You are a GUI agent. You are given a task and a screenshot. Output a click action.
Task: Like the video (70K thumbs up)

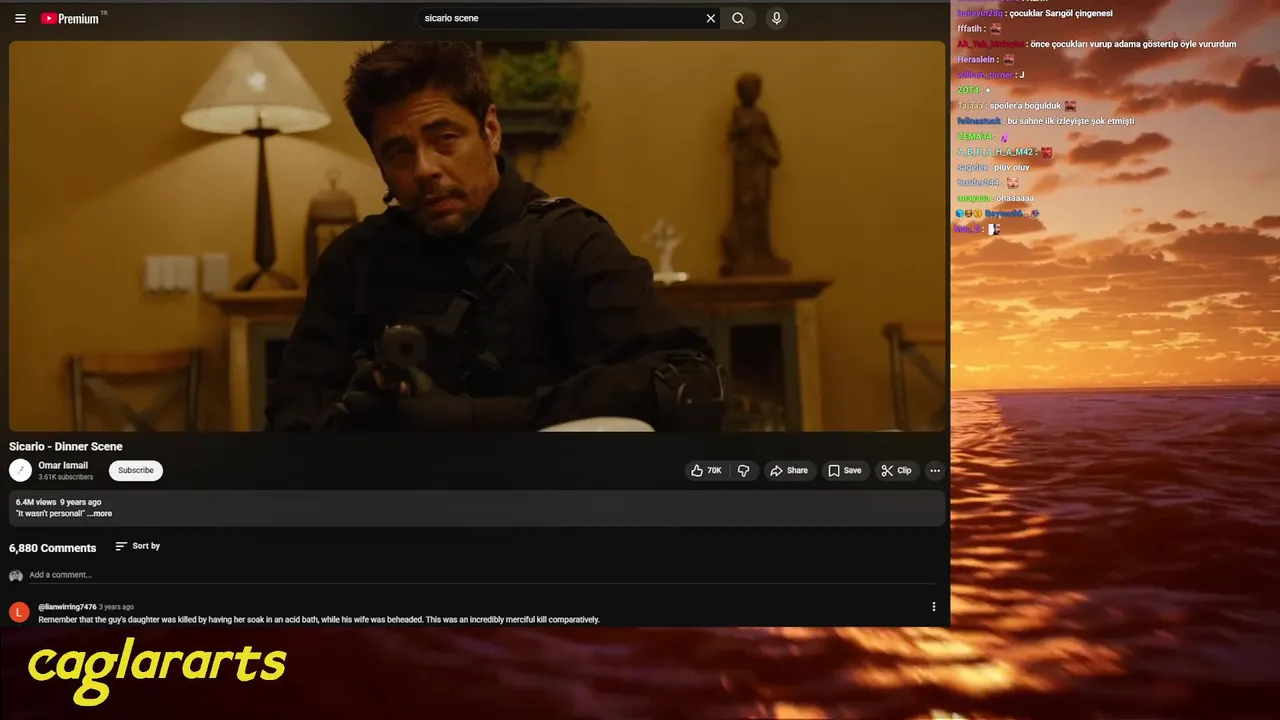(x=706, y=470)
